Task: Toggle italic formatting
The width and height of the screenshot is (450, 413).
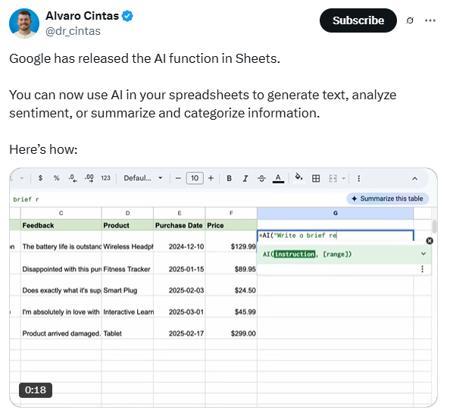Action: [245, 178]
